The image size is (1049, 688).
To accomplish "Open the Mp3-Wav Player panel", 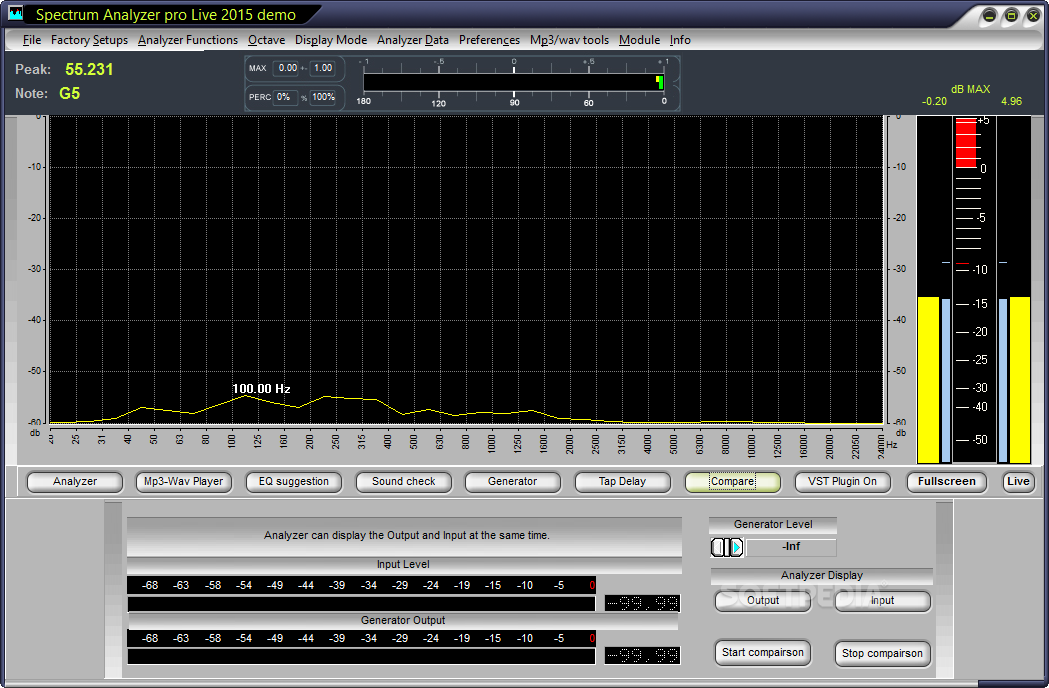I will pos(183,482).
